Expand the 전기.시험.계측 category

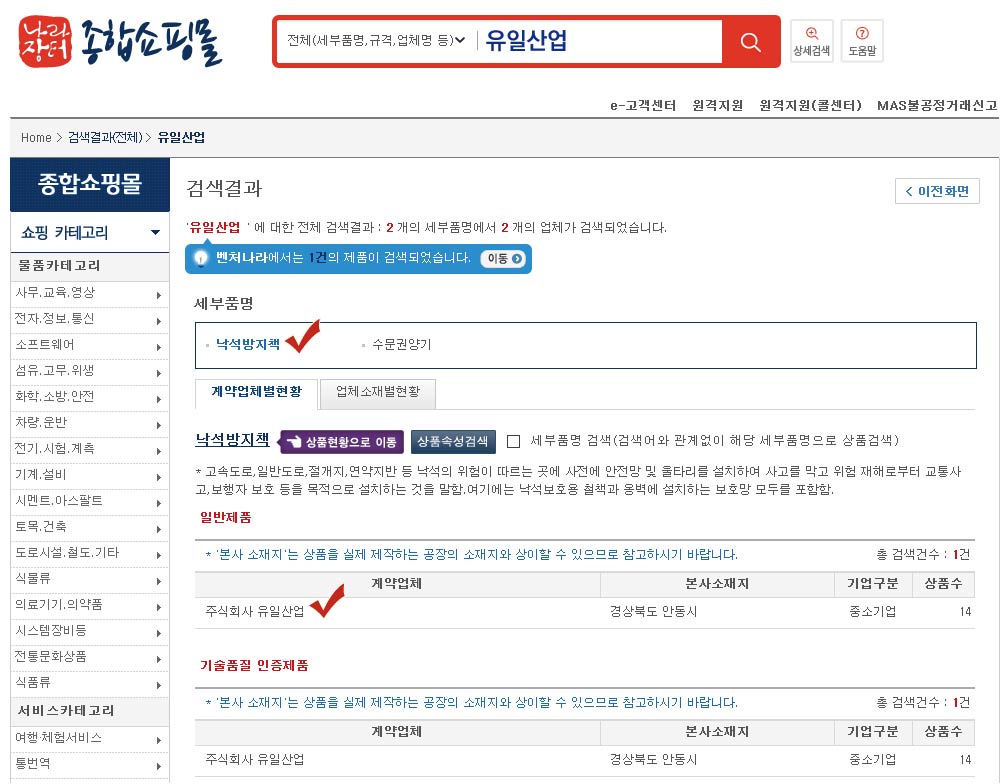point(90,449)
